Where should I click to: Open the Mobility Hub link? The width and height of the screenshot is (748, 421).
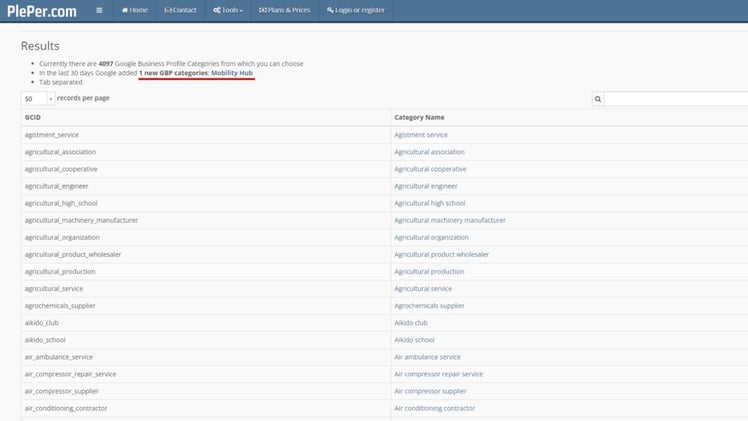(232, 73)
